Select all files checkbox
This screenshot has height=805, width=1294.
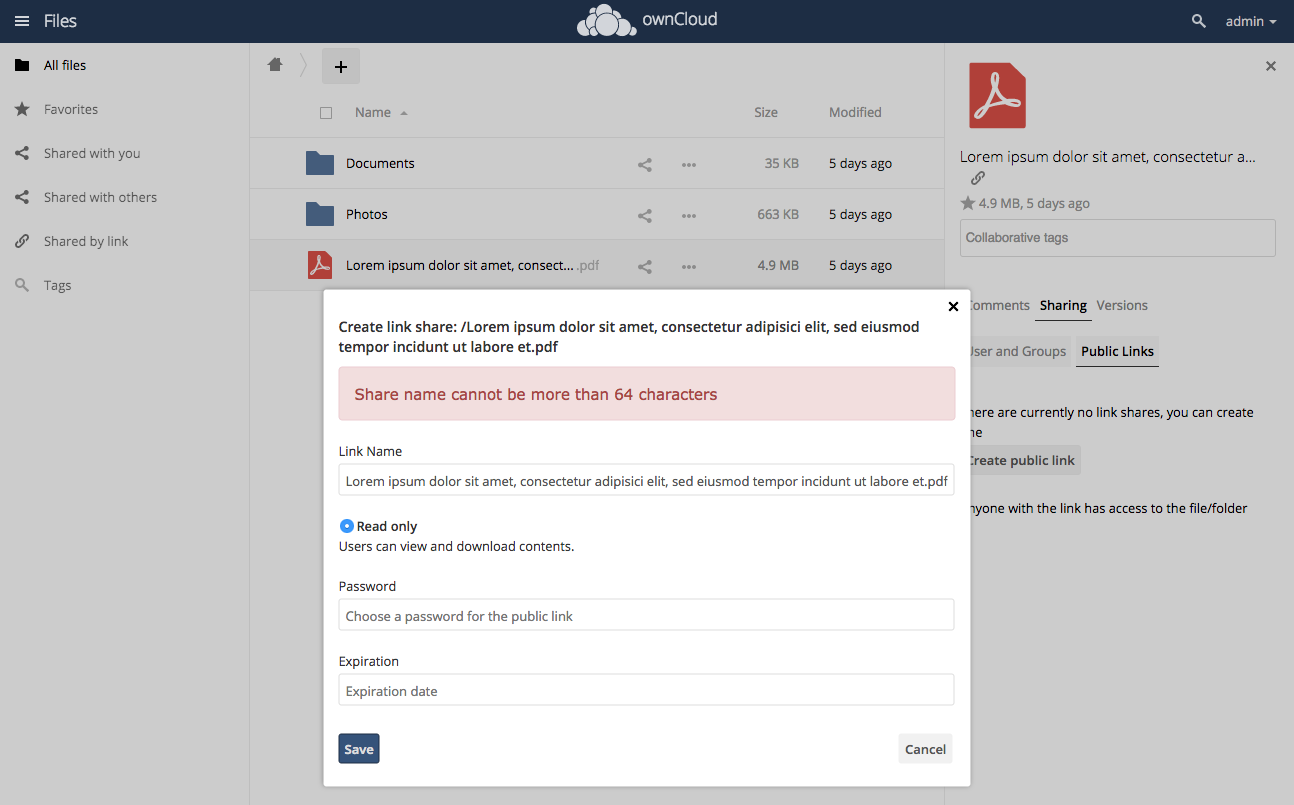(x=326, y=113)
